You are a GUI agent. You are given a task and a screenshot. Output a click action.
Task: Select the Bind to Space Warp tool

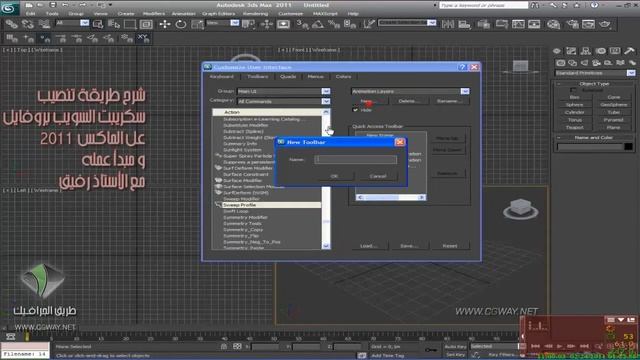[x=44, y=24]
